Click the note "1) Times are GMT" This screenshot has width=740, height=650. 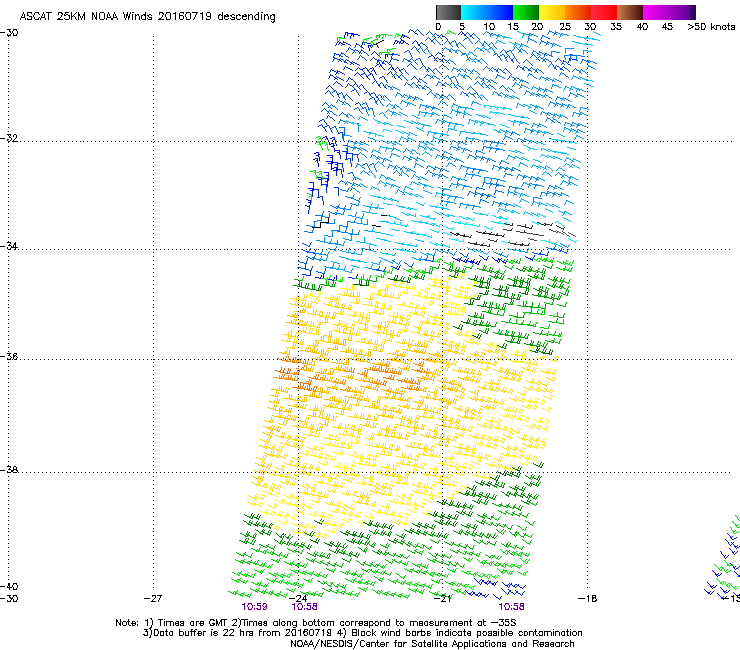click(x=186, y=623)
